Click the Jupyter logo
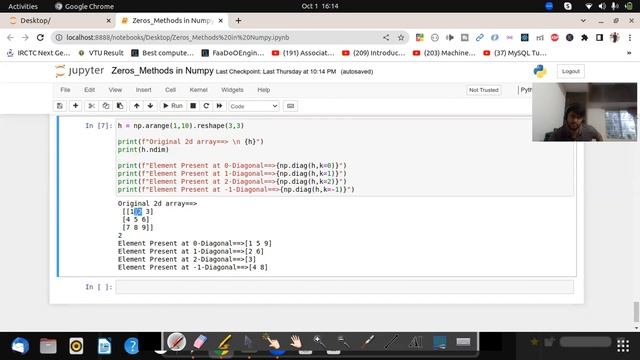This screenshot has height=360, width=640. coord(80,71)
